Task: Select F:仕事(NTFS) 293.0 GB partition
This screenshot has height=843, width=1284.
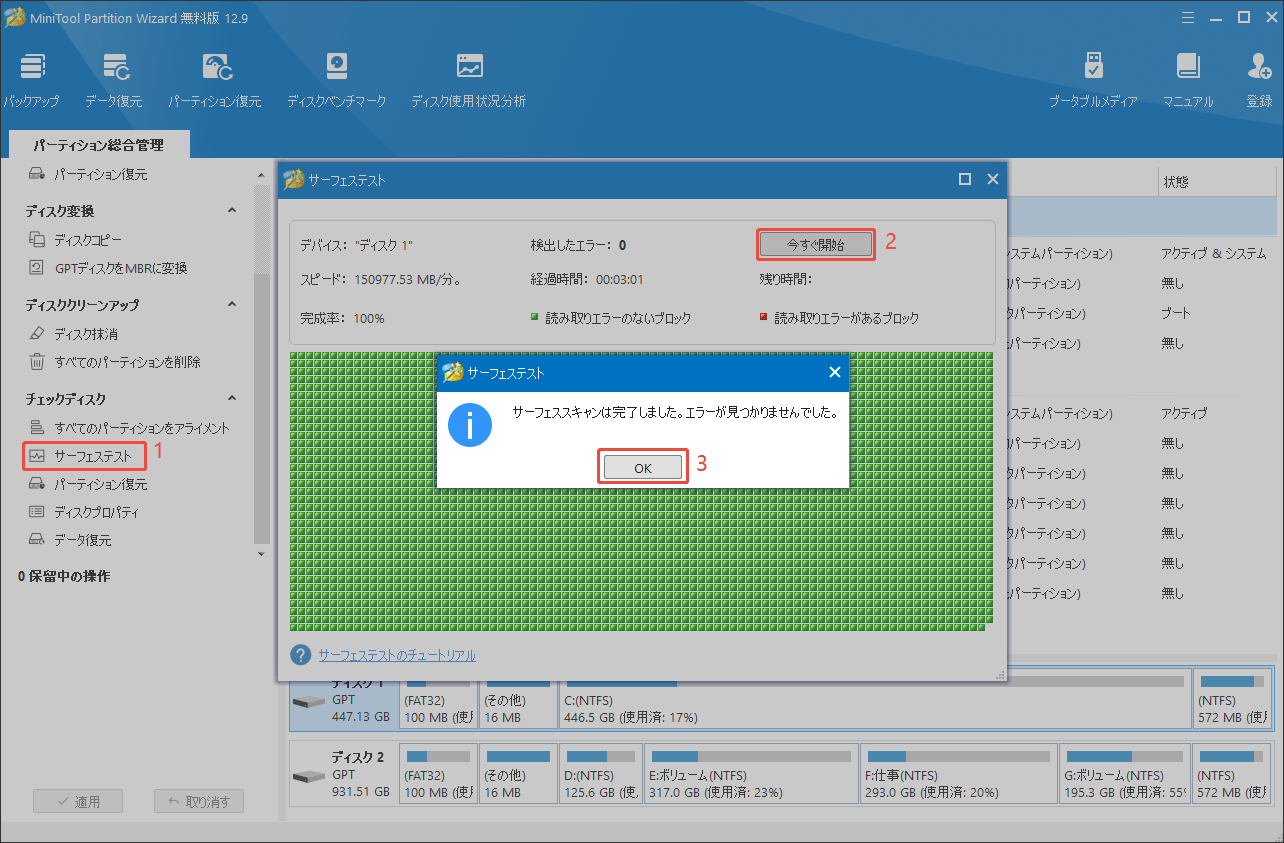Action: pyautogui.click(x=959, y=772)
